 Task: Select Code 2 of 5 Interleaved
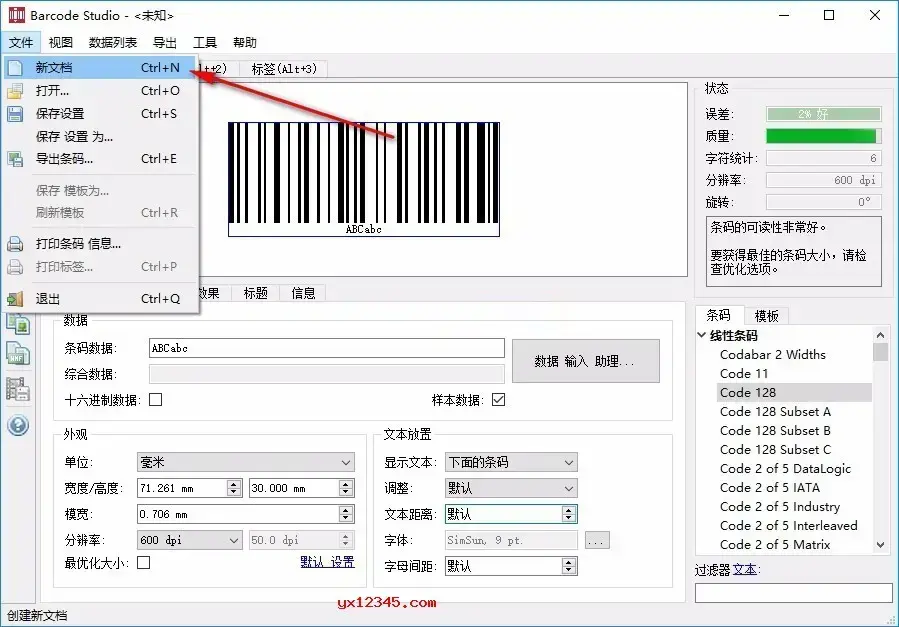tap(788, 526)
